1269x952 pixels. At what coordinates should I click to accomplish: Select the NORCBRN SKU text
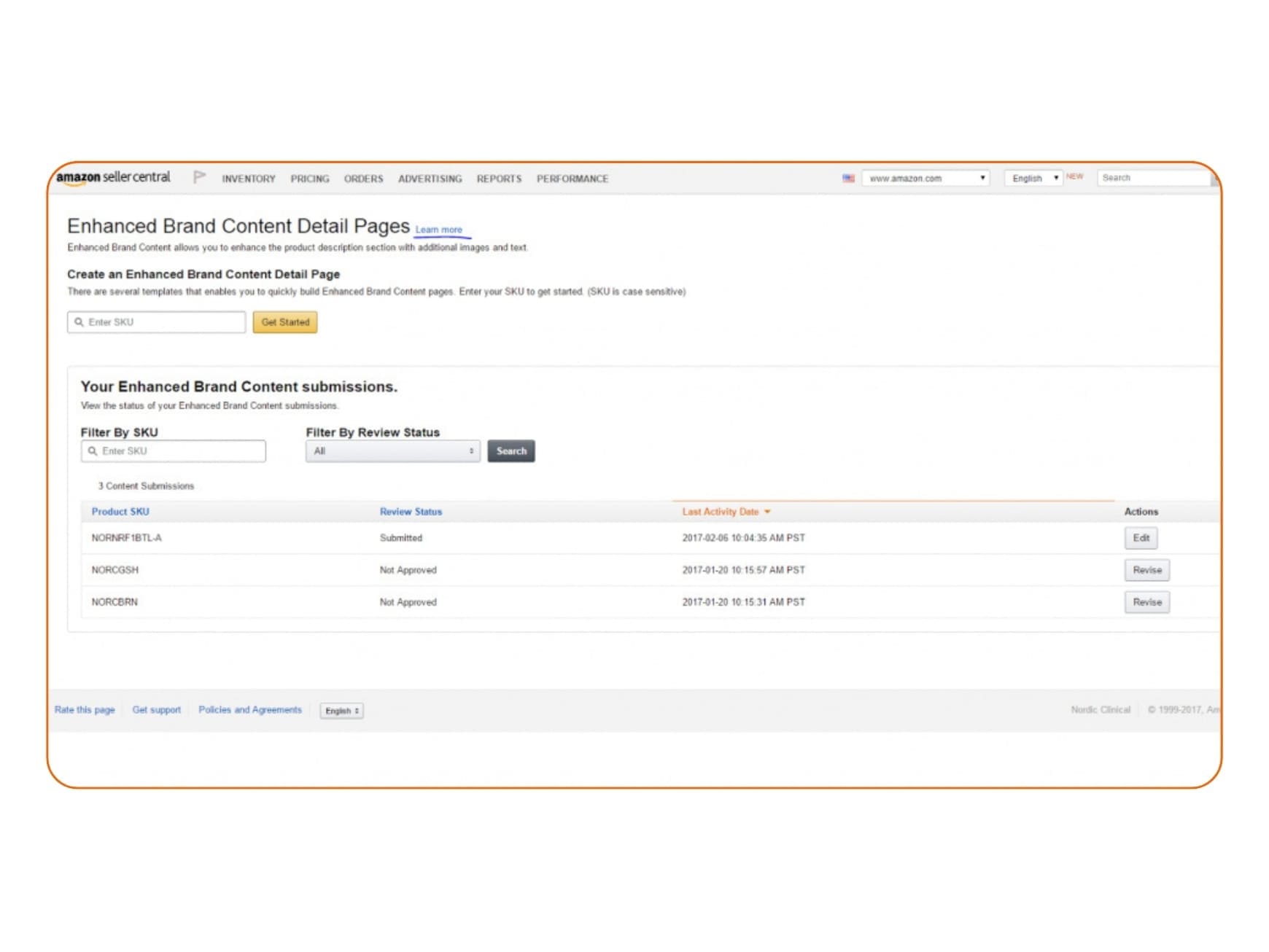click(x=115, y=602)
